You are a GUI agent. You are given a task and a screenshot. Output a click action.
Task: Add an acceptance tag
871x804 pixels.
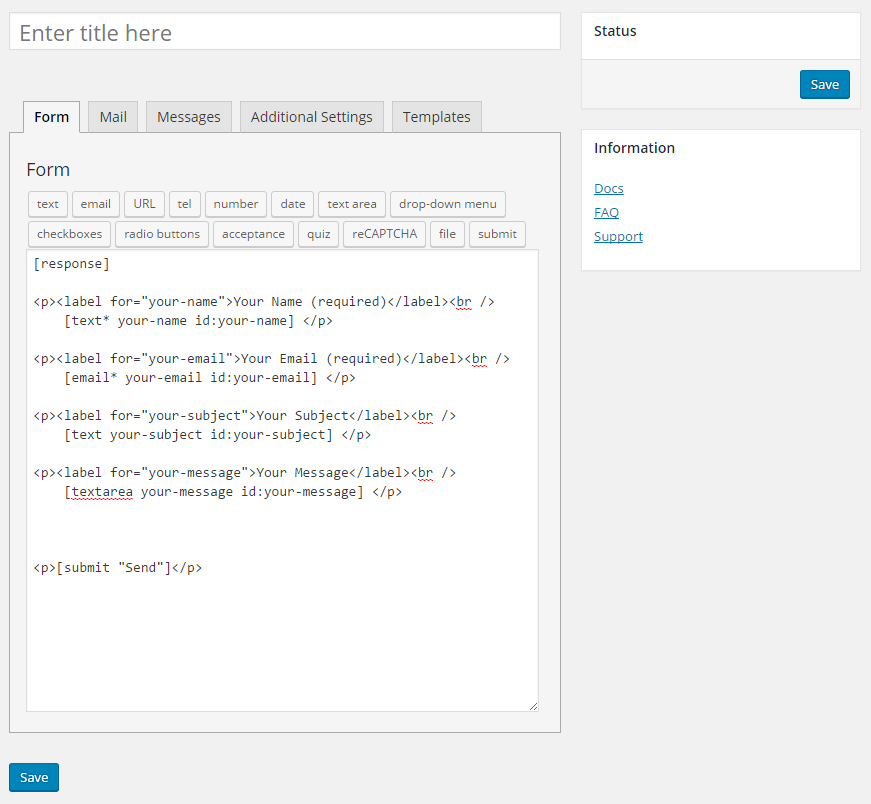point(253,234)
